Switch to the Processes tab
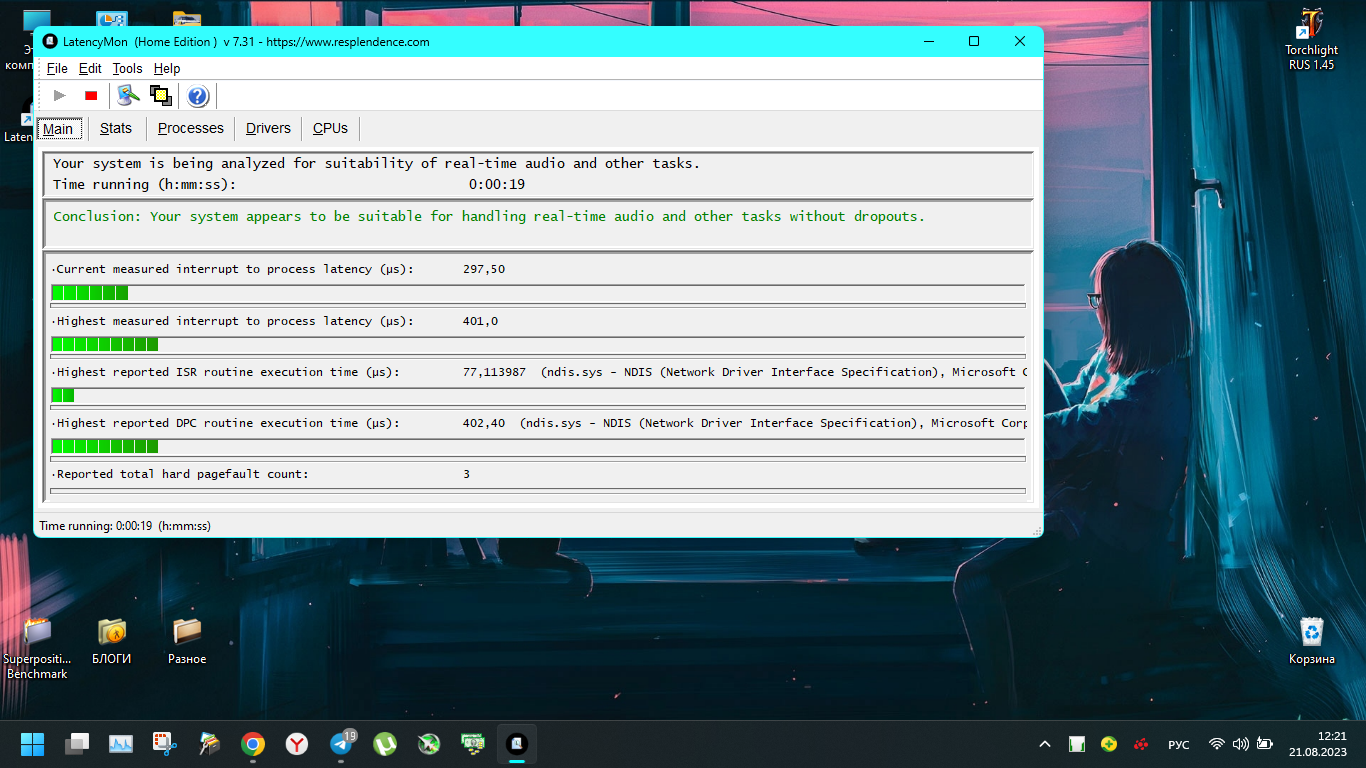The image size is (1366, 768). coord(191,128)
